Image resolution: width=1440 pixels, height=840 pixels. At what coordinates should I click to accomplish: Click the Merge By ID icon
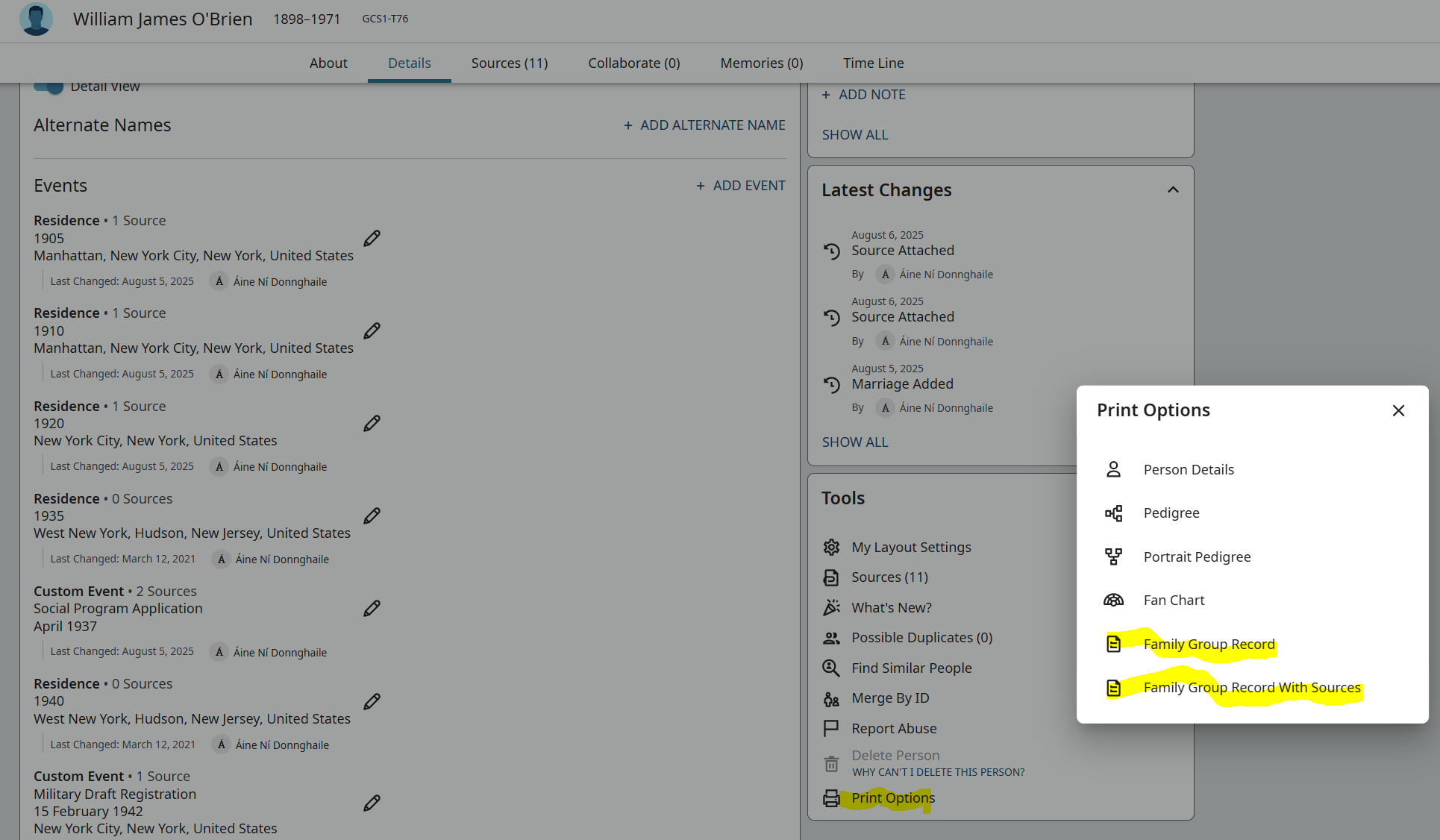click(831, 699)
